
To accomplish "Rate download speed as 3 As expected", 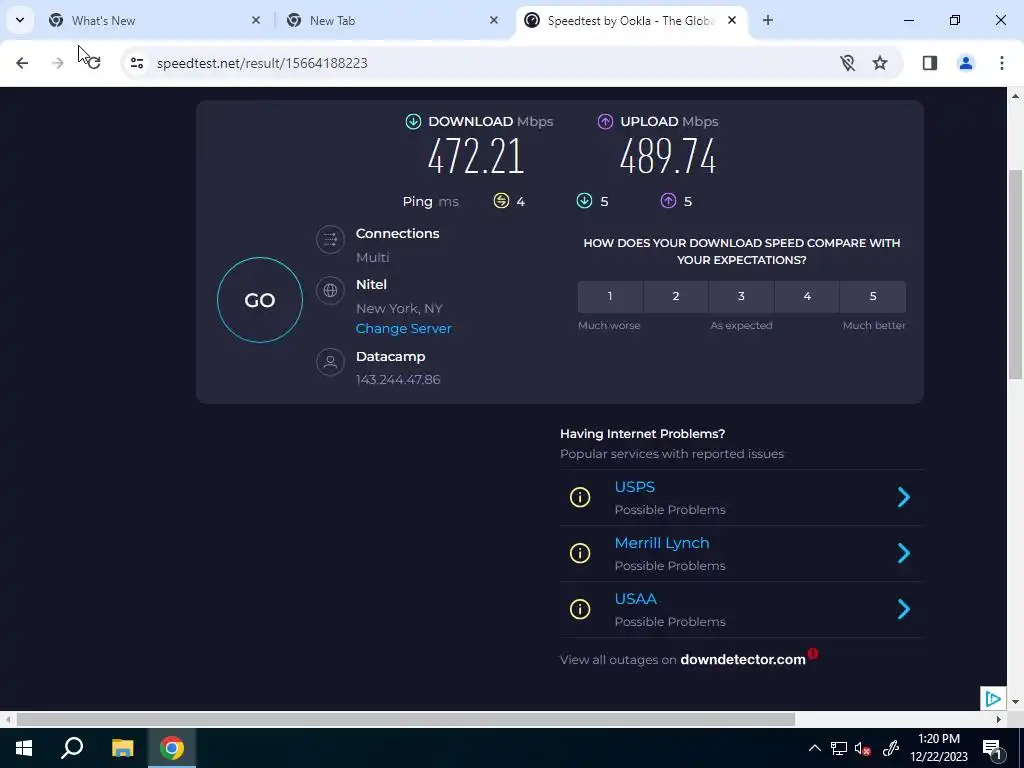I will pyautogui.click(x=741, y=296).
